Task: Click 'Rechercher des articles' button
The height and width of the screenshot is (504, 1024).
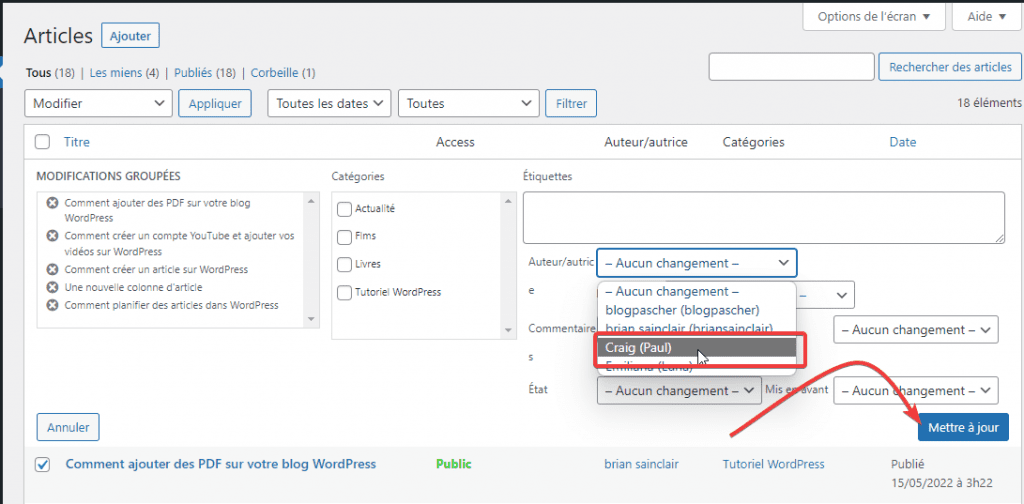Action: click(x=950, y=67)
